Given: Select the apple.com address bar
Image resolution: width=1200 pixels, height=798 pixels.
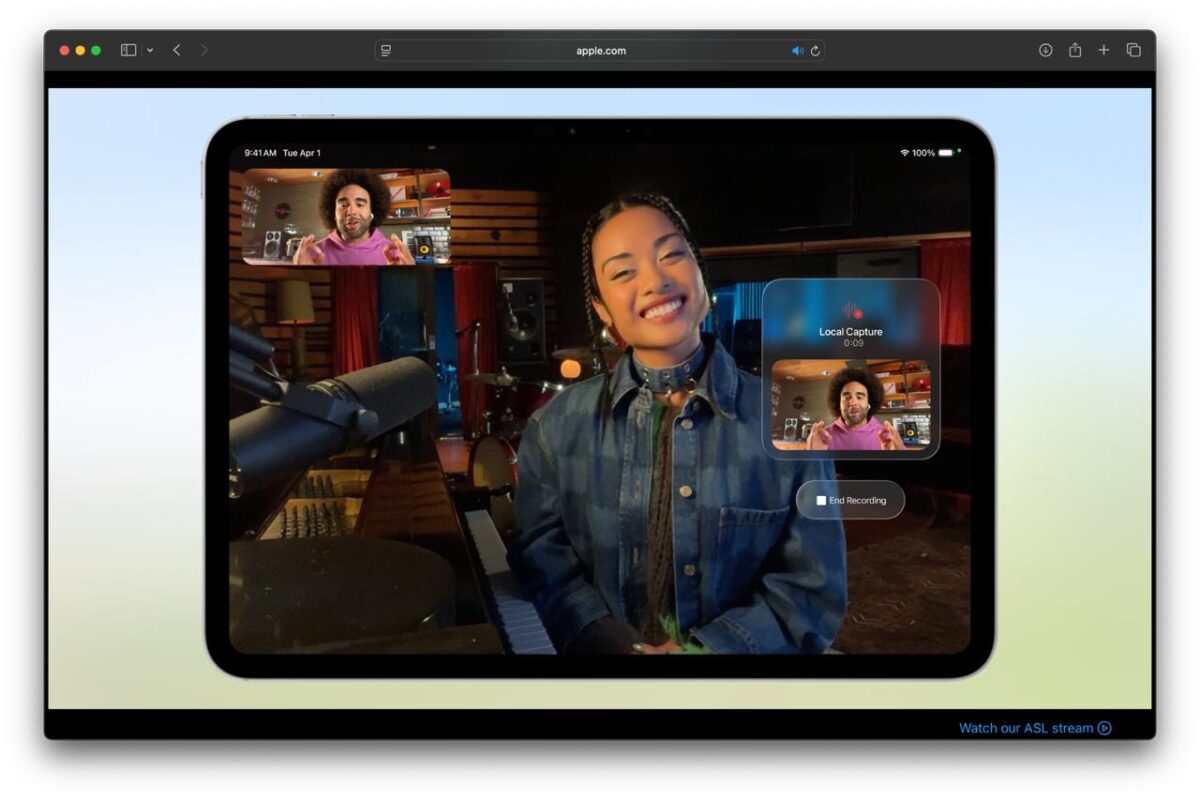Looking at the screenshot, I should pyautogui.click(x=600, y=49).
